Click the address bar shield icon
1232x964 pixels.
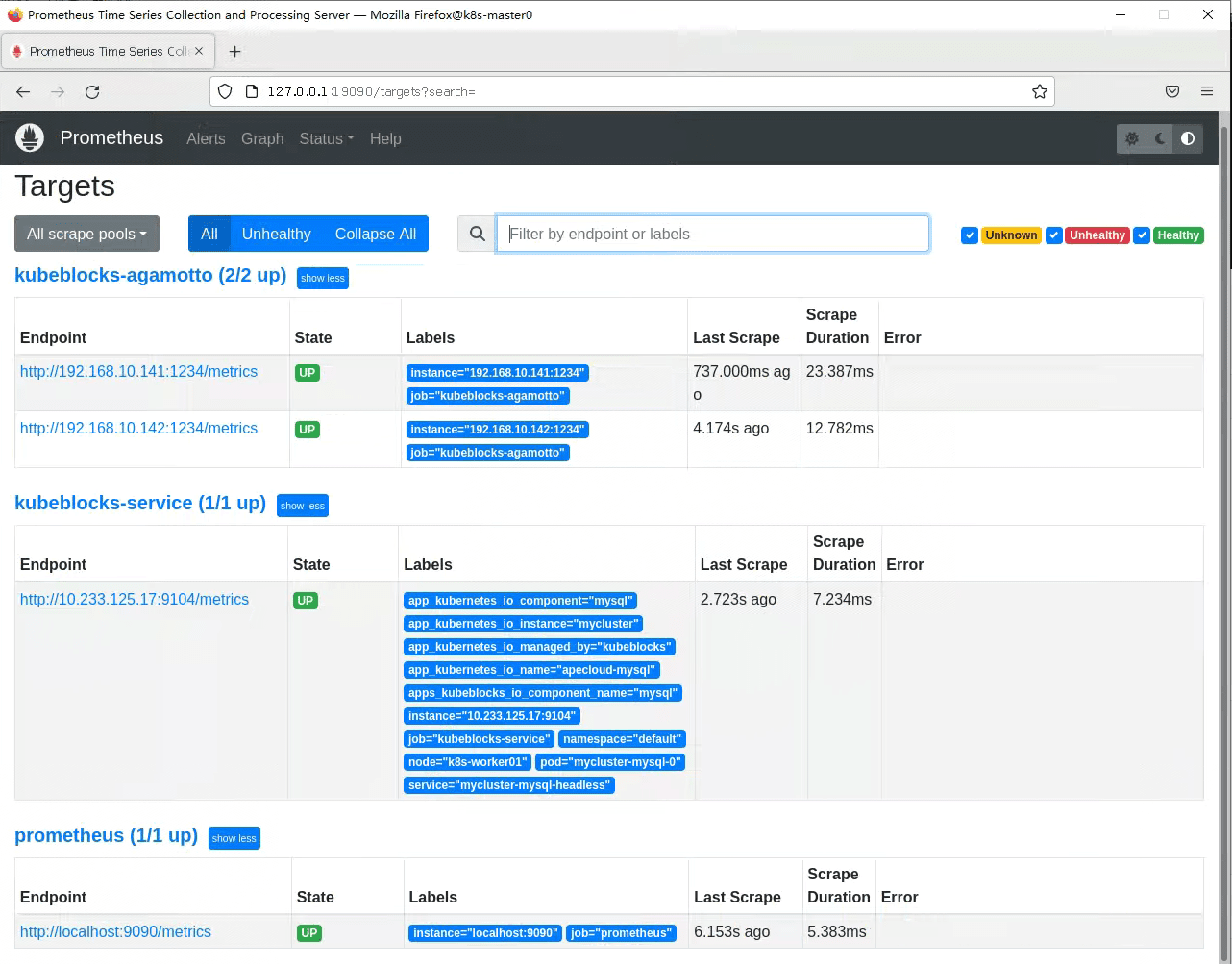click(x=225, y=91)
